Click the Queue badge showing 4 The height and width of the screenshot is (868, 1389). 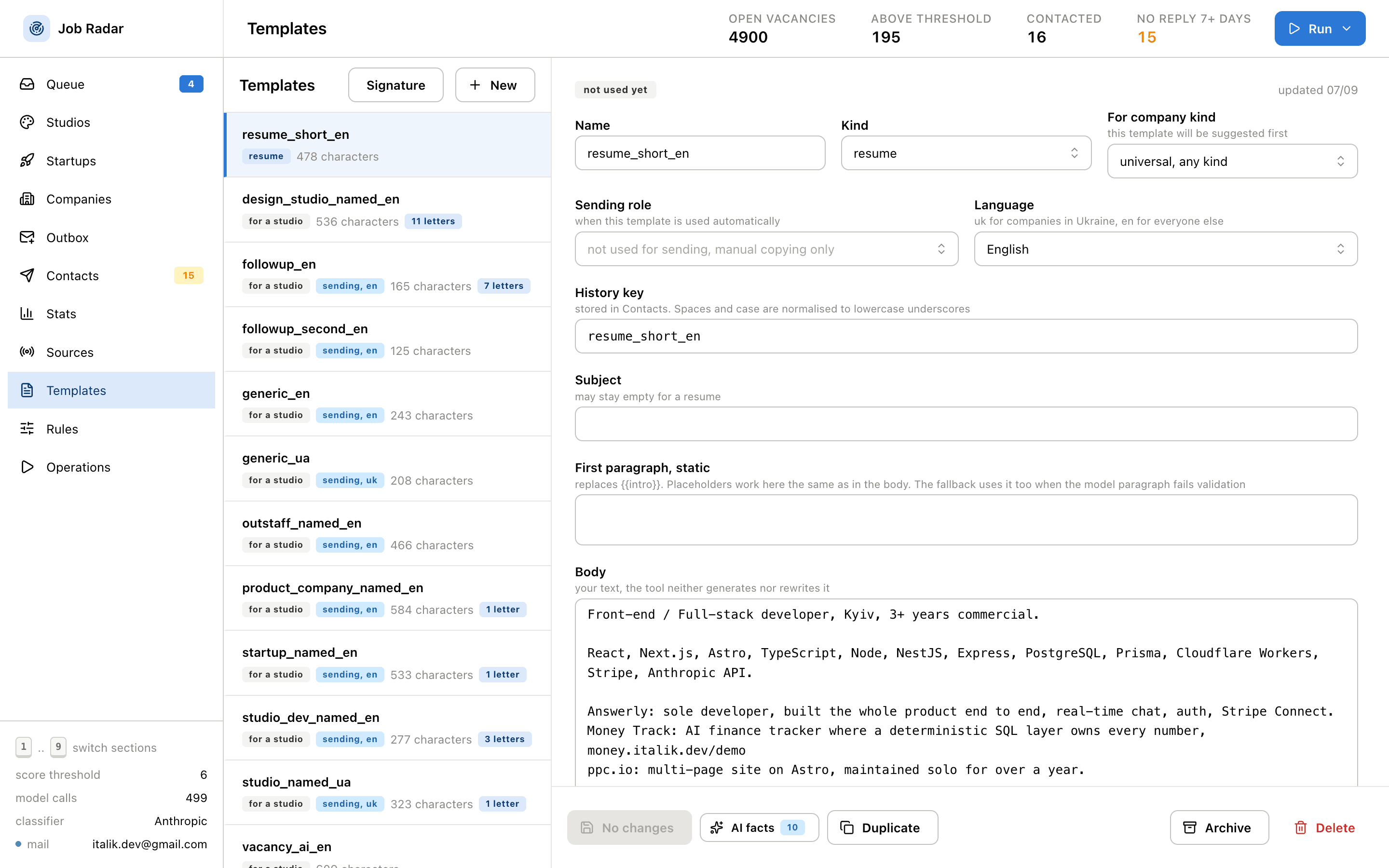point(191,84)
